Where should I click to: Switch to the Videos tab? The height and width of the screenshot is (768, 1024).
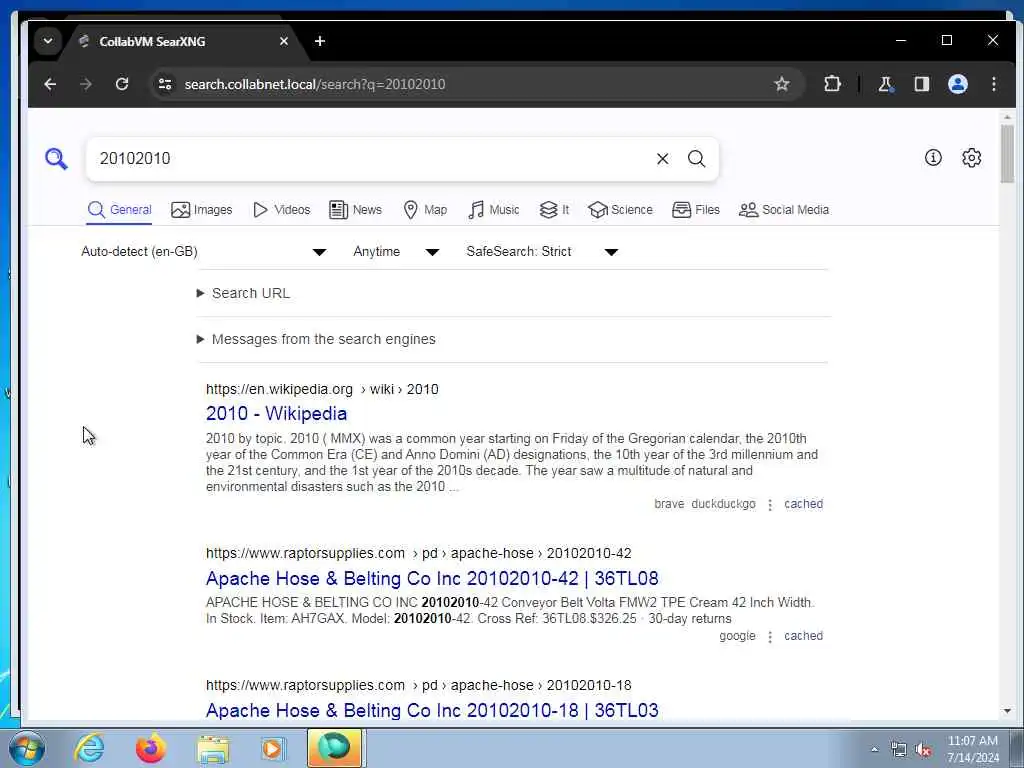tap(281, 210)
